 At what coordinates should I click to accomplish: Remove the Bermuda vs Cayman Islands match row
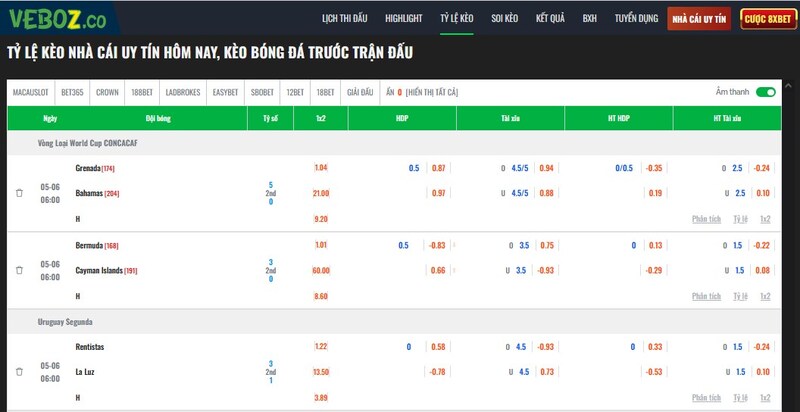pyautogui.click(x=19, y=270)
